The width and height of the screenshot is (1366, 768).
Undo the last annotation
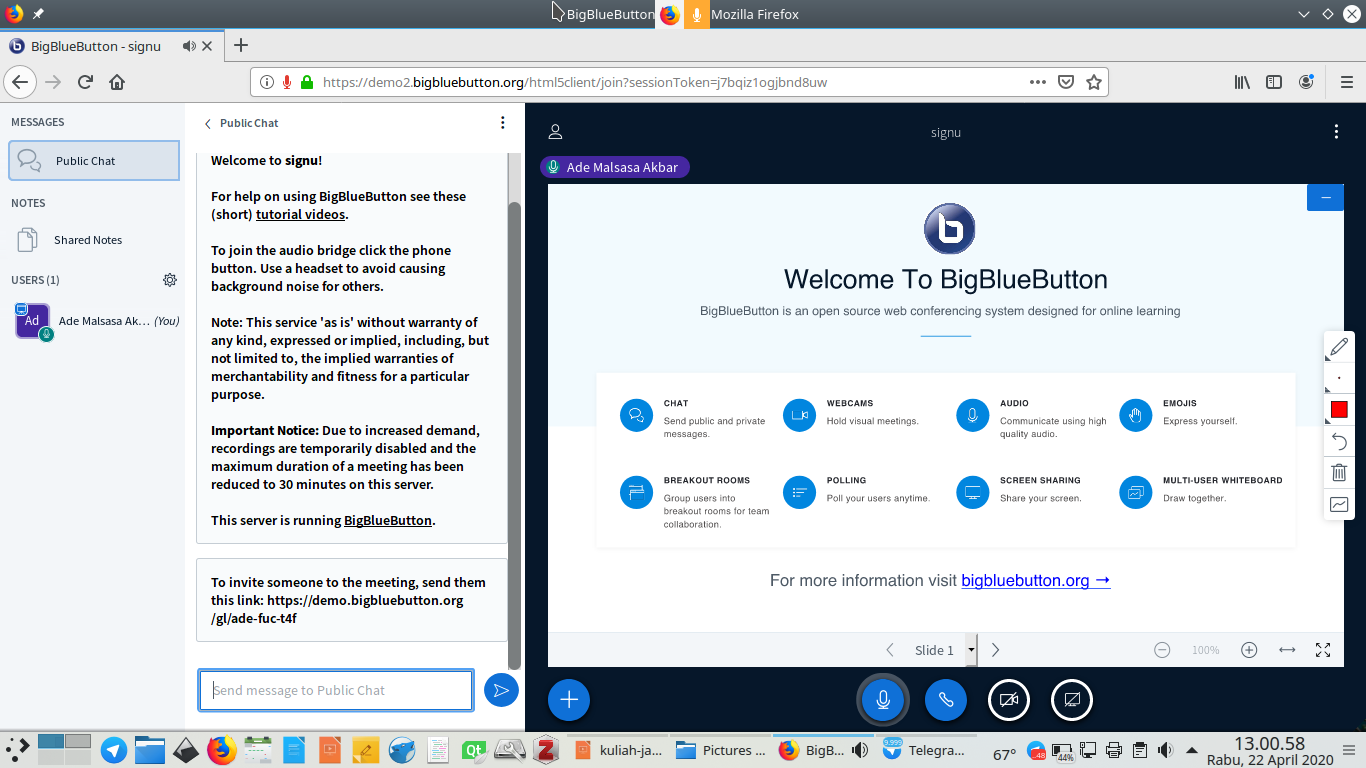1339,441
